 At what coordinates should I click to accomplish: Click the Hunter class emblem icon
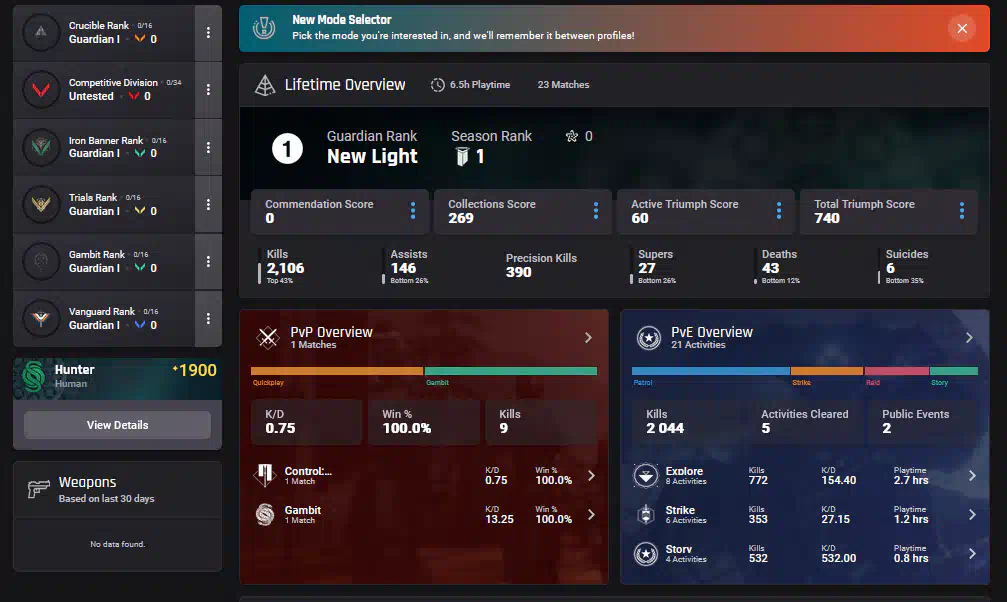[x=33, y=376]
